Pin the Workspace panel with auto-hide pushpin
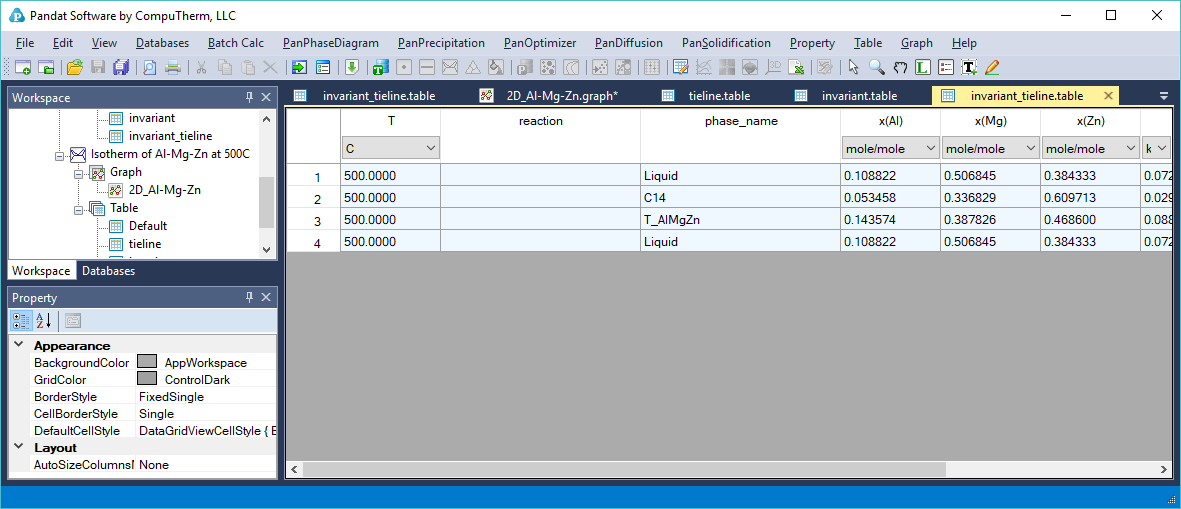 [x=250, y=97]
